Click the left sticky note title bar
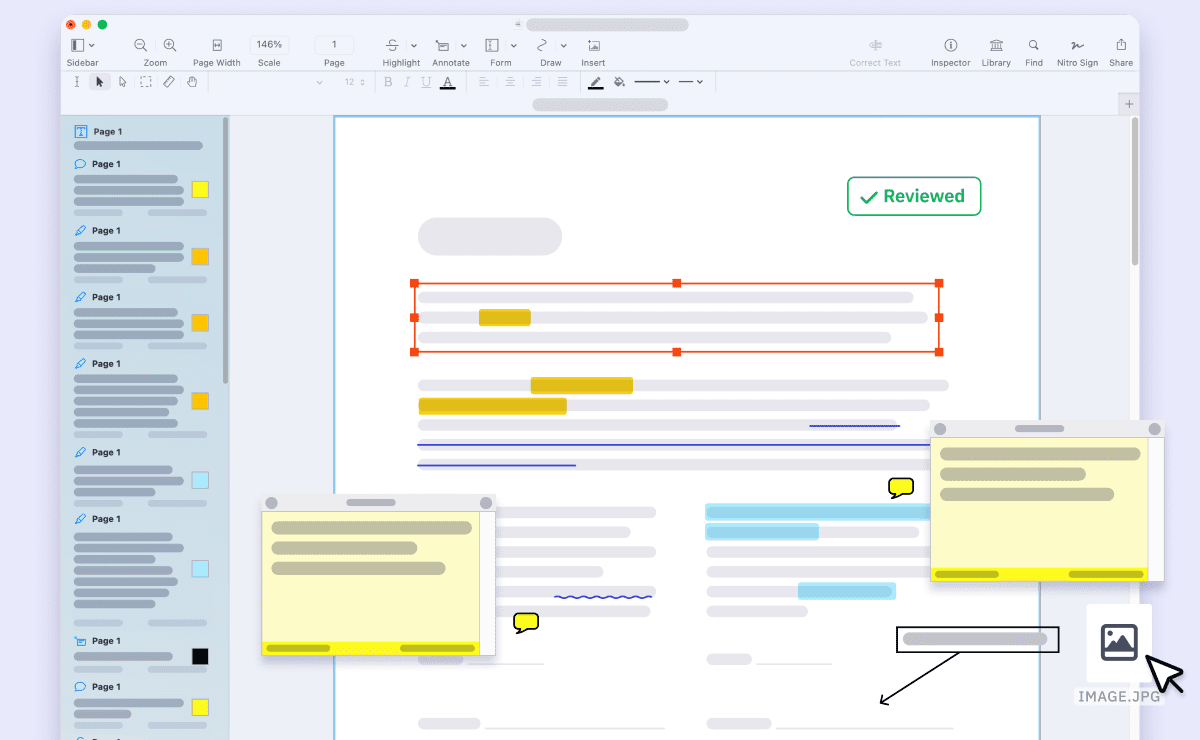Viewport: 1200px width, 740px height. pyautogui.click(x=378, y=503)
